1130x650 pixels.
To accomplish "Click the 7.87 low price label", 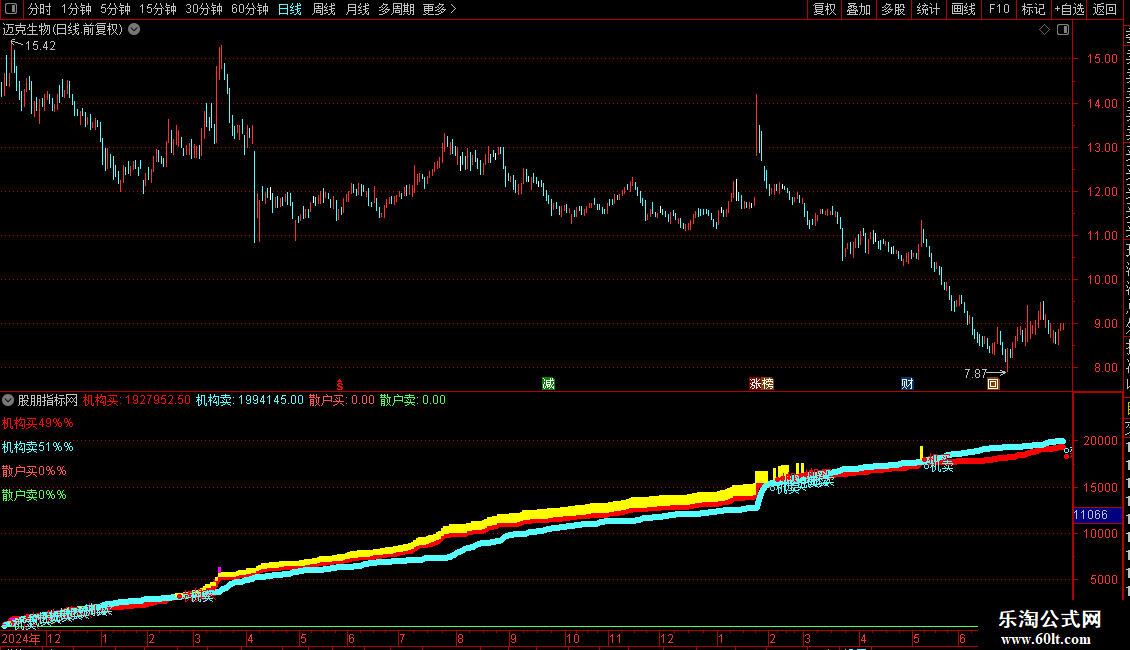I will coord(976,373).
